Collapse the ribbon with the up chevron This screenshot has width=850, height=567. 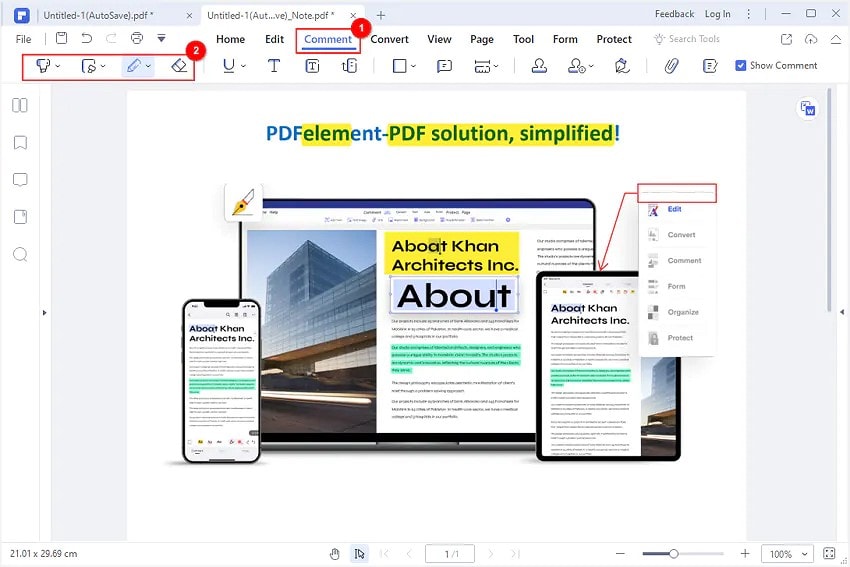(x=836, y=39)
